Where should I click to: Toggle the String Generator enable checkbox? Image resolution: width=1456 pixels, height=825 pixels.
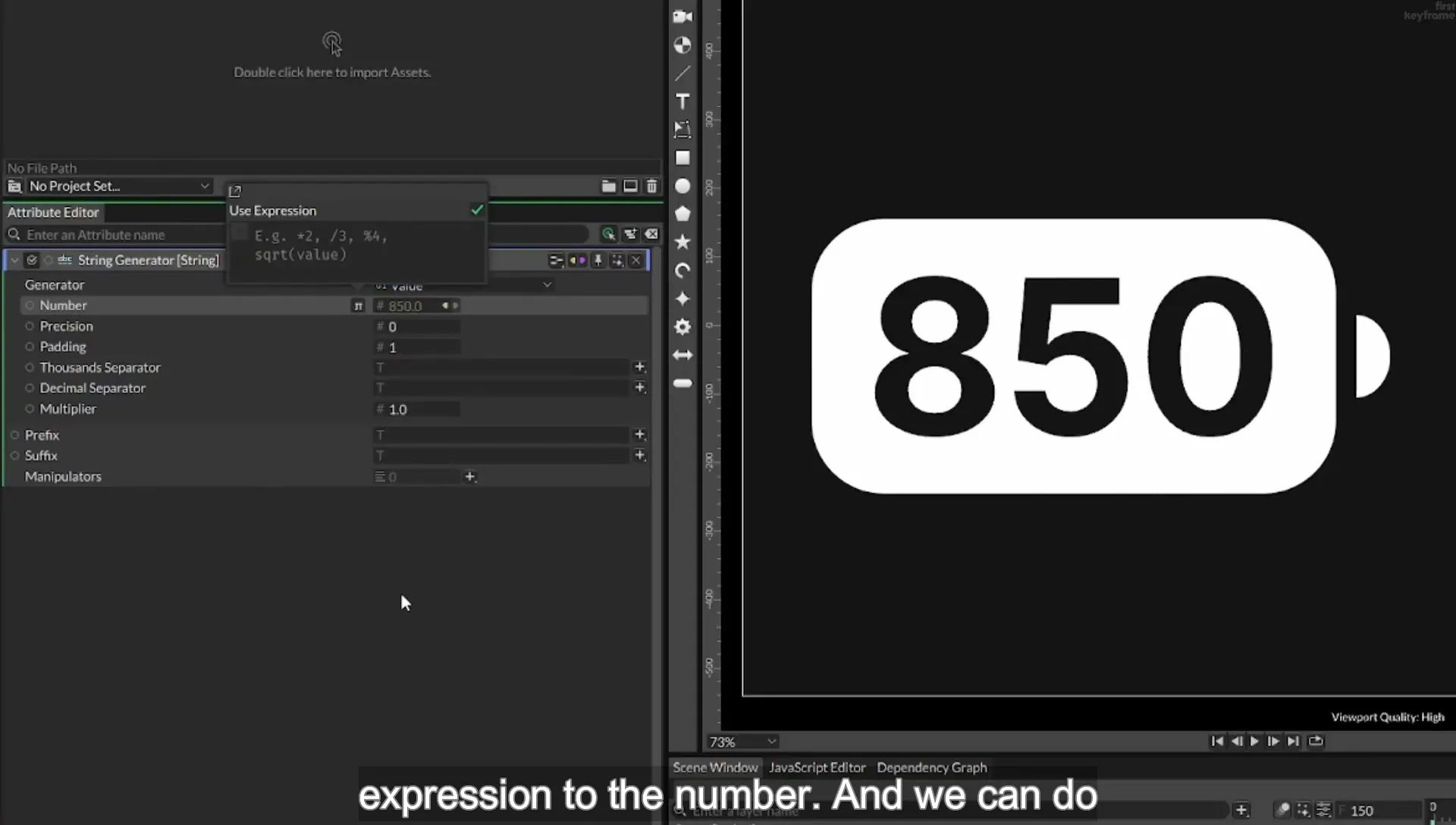pos(32,260)
